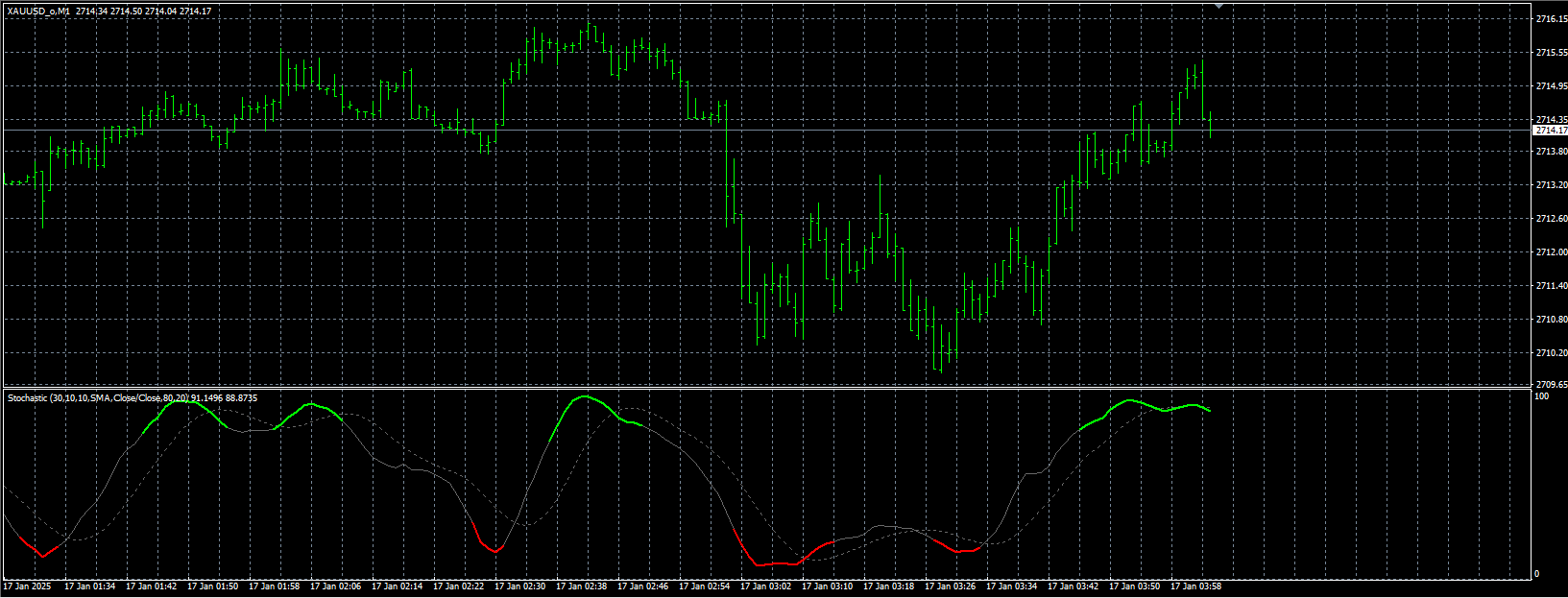Click the 17 Jan 03:10 time label
Viewport: 1568px width, 598px height.
[x=827, y=586]
